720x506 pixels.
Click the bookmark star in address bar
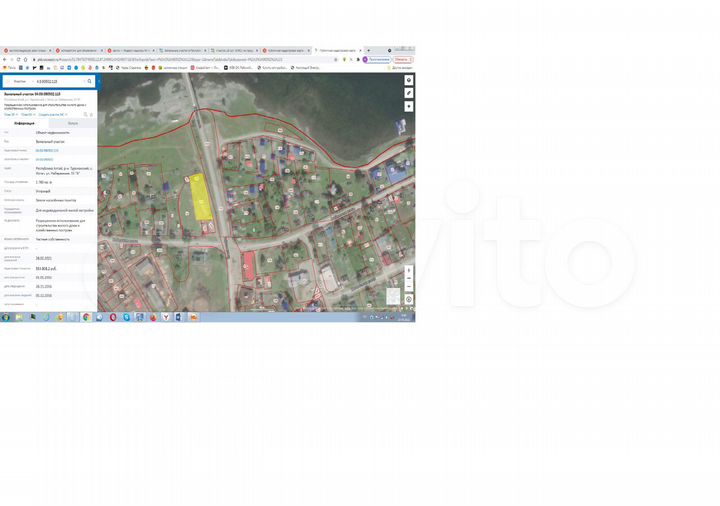click(x=336, y=60)
